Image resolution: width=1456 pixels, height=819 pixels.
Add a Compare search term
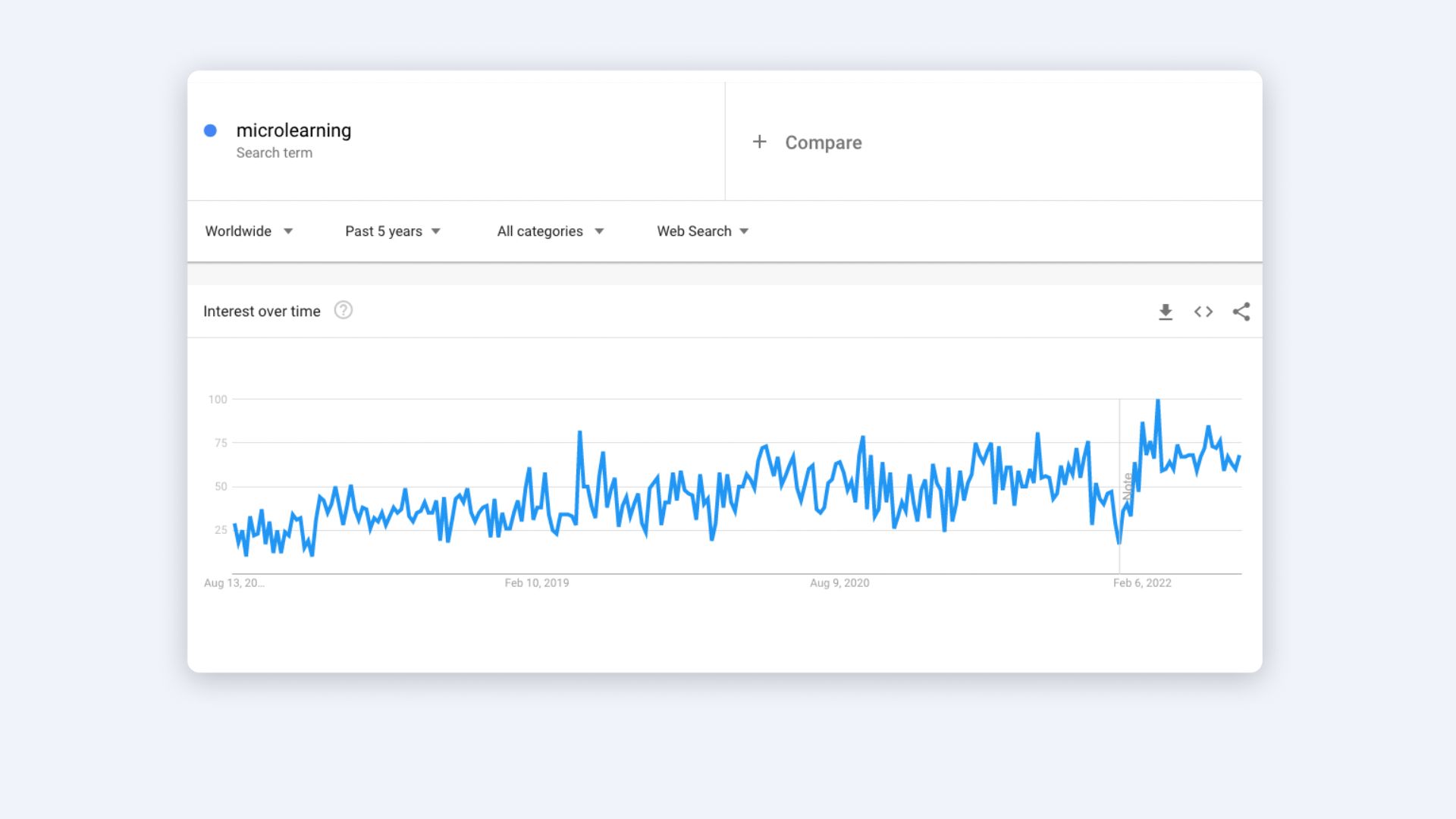[823, 143]
